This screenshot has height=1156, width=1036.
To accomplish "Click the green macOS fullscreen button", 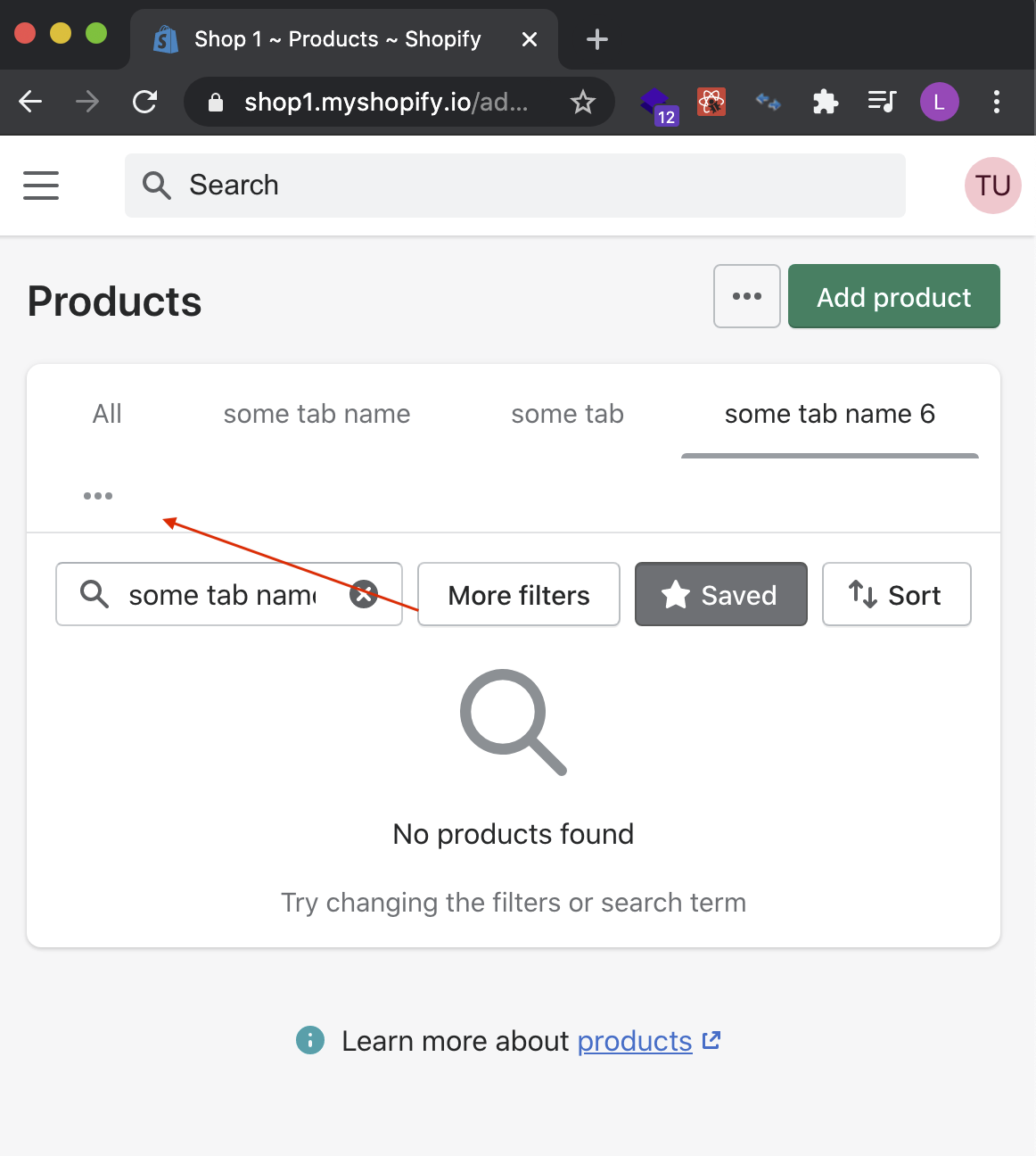I will pos(96,34).
